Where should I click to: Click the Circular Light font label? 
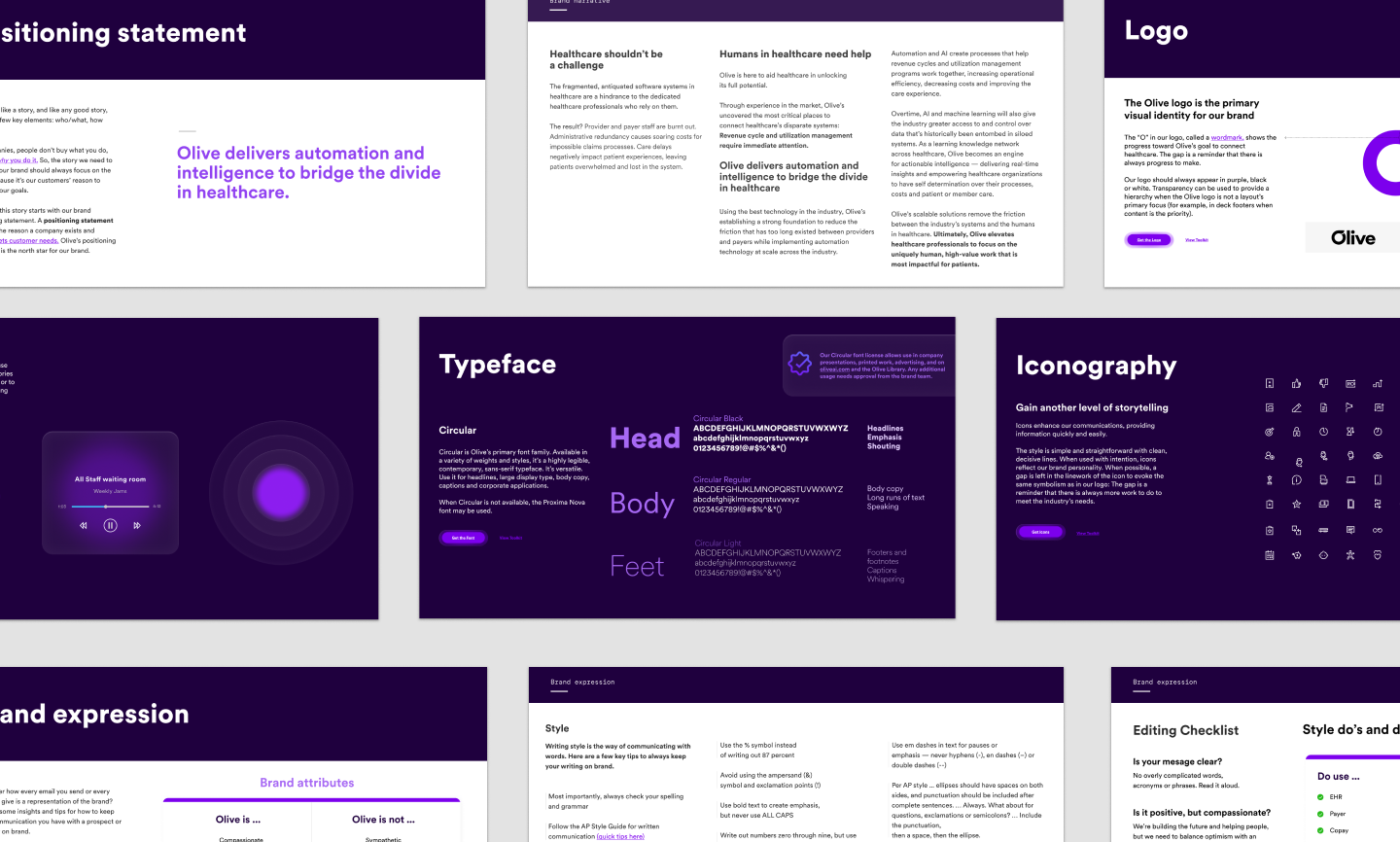click(717, 544)
